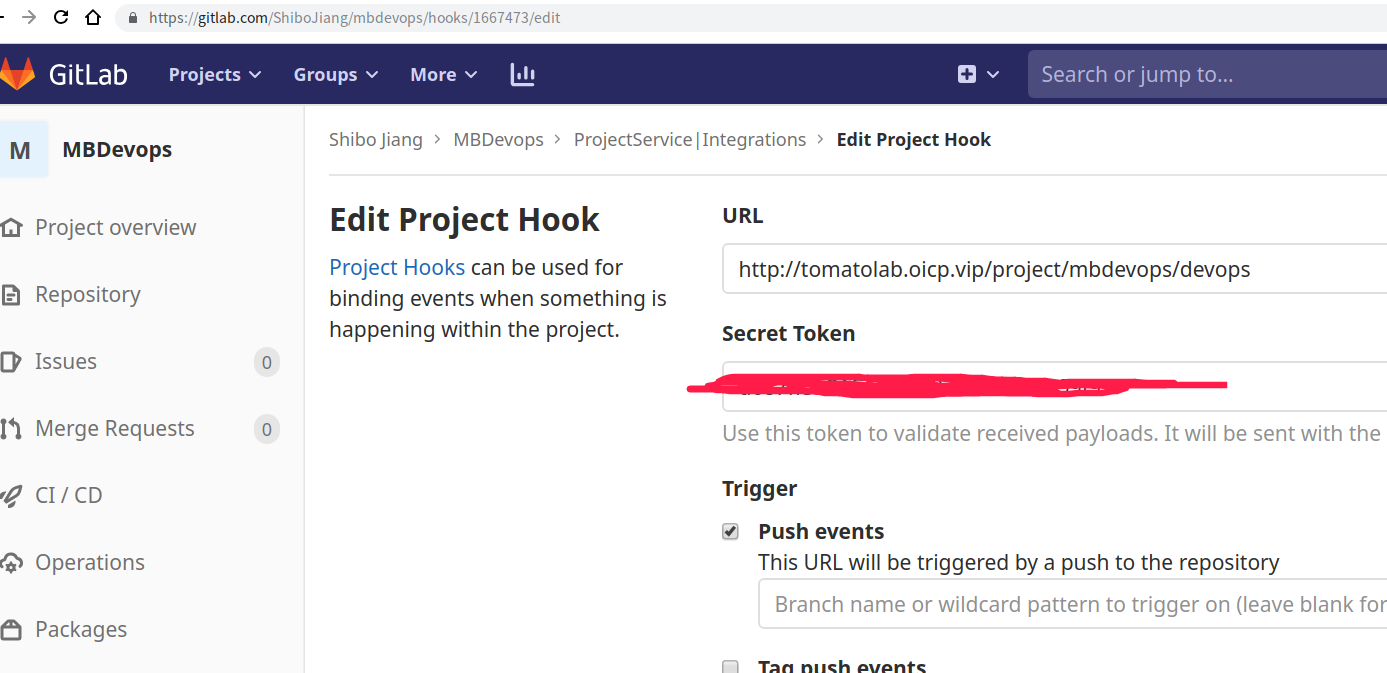Screen dimensions: 1387x673
Task: Expand the Projects dropdown menu
Action: pyautogui.click(x=215, y=74)
